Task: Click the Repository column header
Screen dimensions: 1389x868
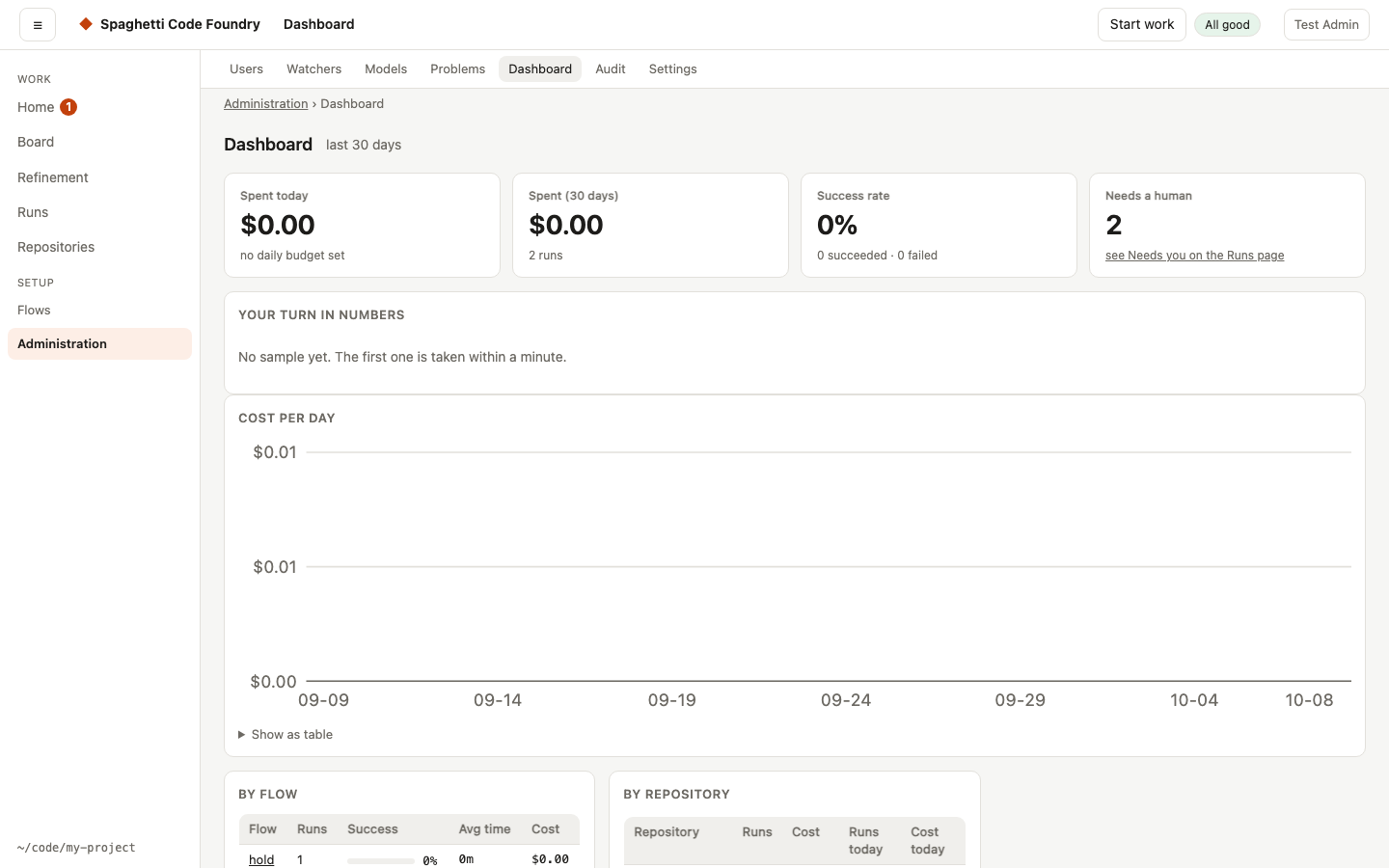Action: (667, 832)
